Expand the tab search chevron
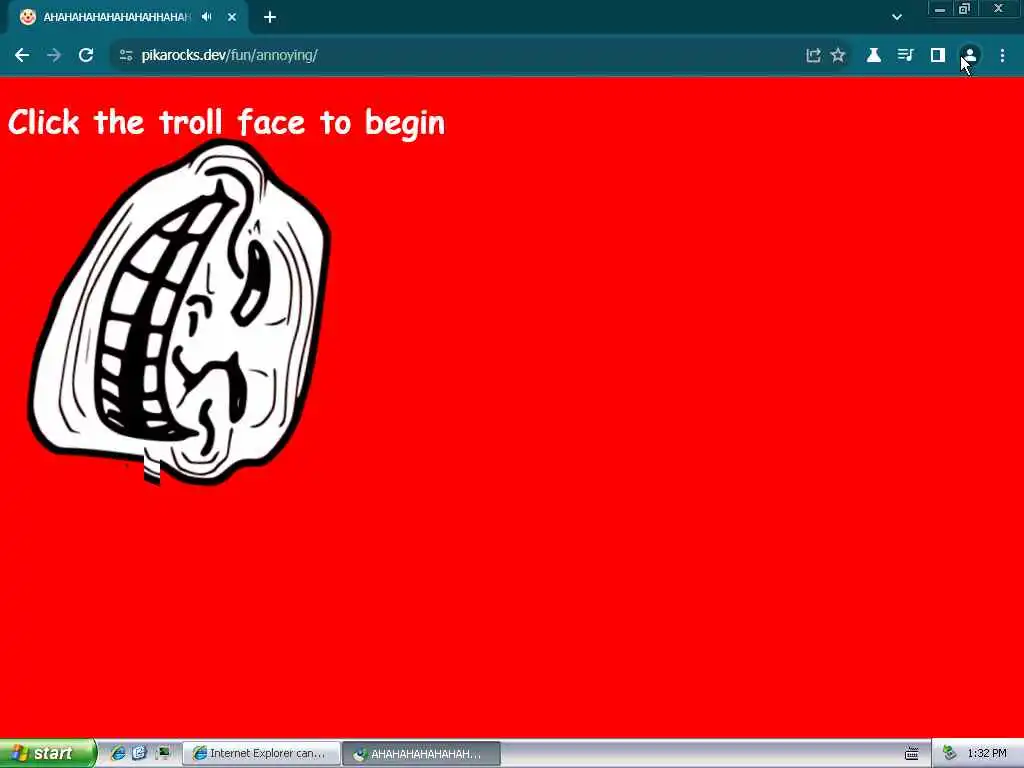Viewport: 1024px width, 768px height. coord(897,17)
